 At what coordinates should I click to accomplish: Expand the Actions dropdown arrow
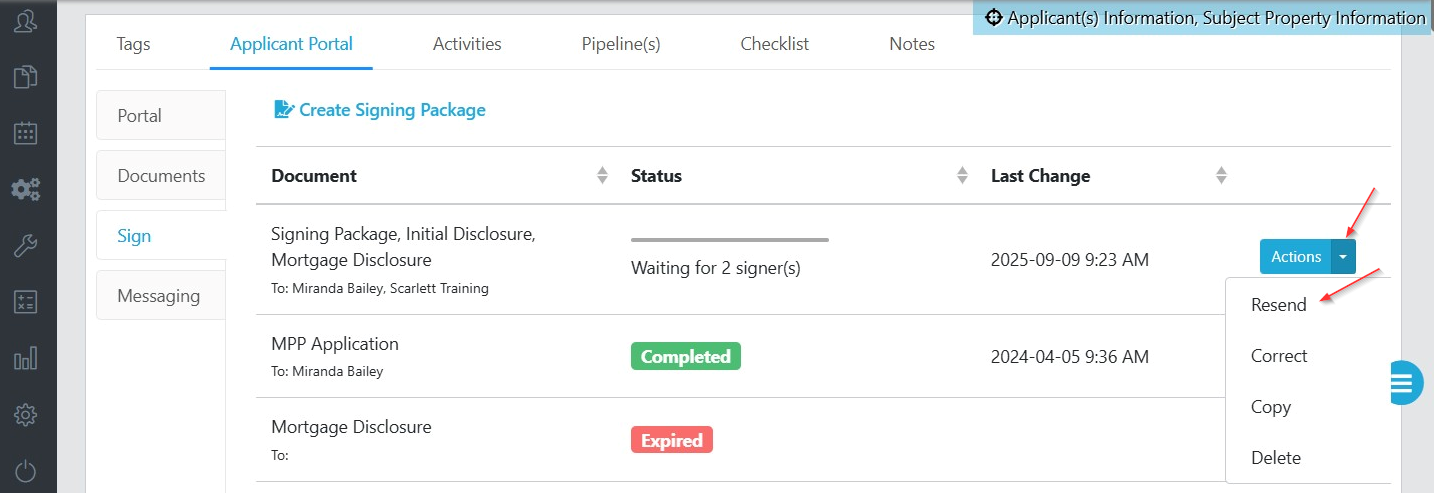point(1344,257)
